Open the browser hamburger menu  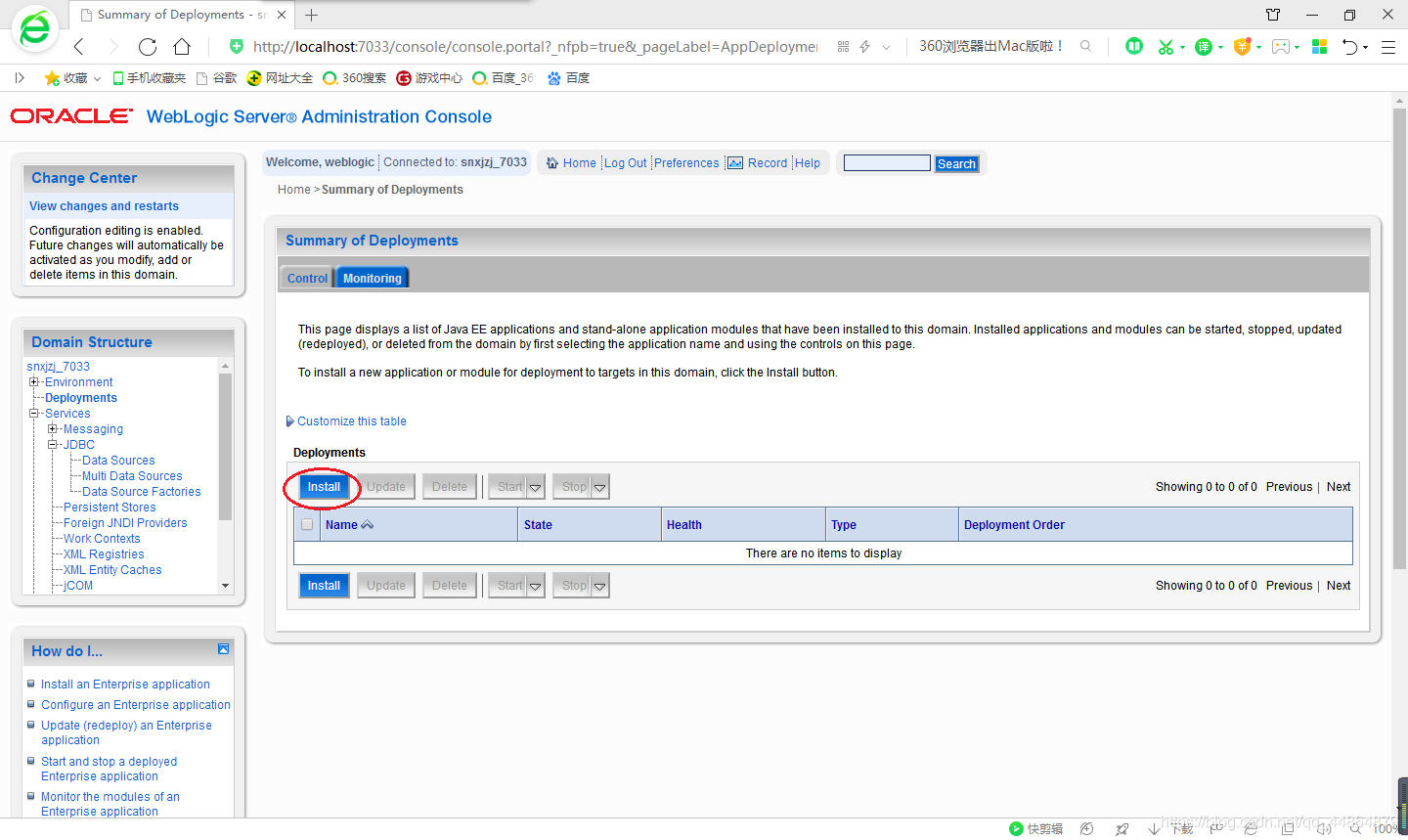[1387, 46]
